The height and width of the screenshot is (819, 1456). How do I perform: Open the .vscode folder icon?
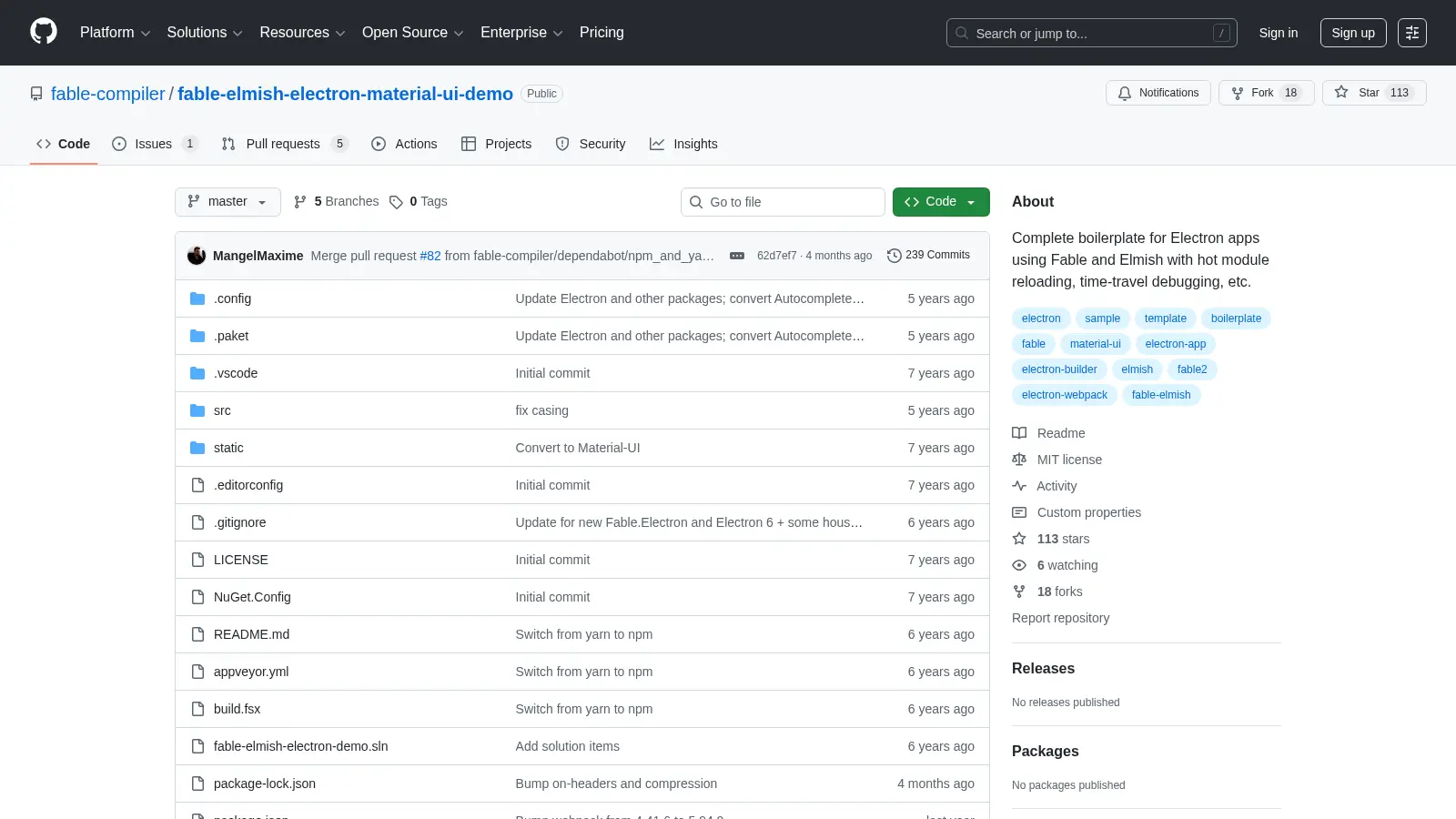tap(197, 373)
